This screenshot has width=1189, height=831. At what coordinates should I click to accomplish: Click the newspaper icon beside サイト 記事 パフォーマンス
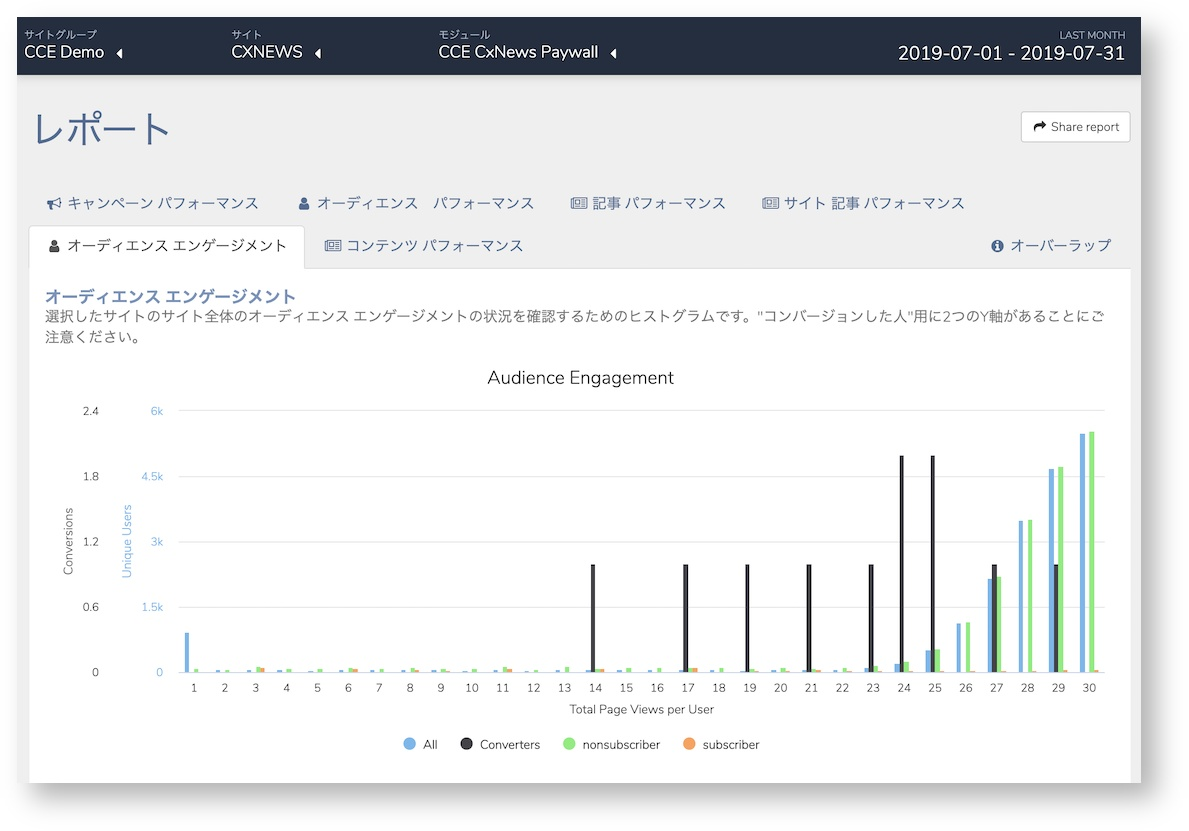pyautogui.click(x=770, y=203)
